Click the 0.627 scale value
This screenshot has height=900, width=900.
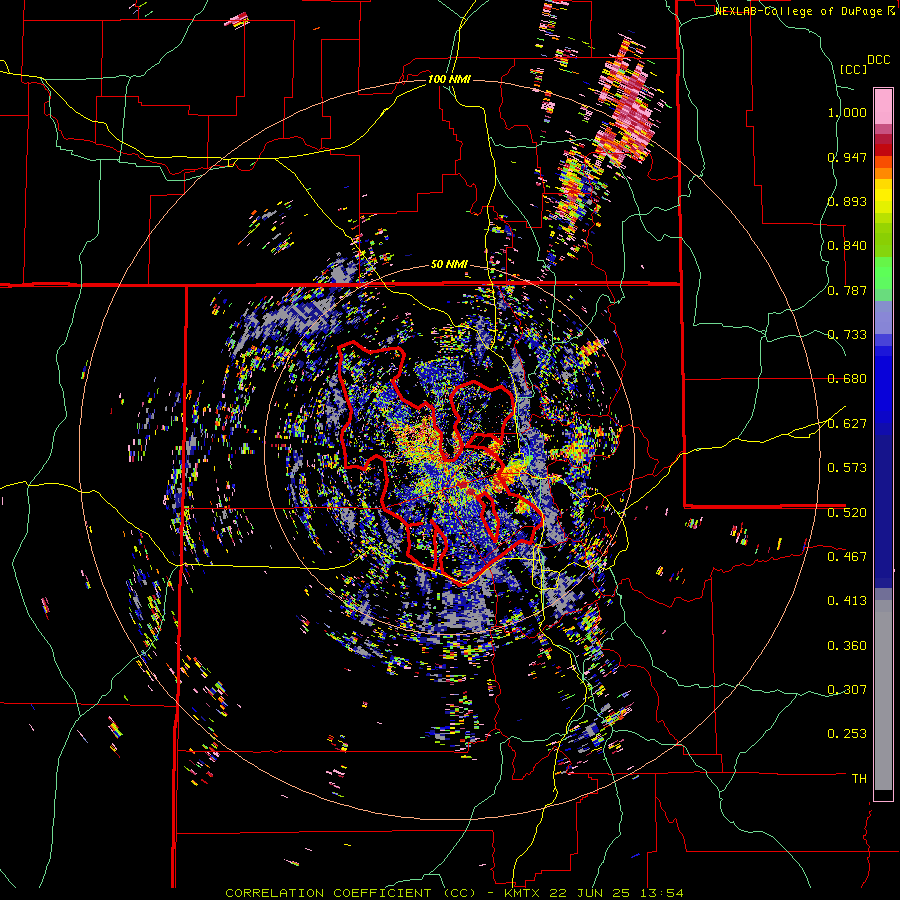pyautogui.click(x=847, y=424)
